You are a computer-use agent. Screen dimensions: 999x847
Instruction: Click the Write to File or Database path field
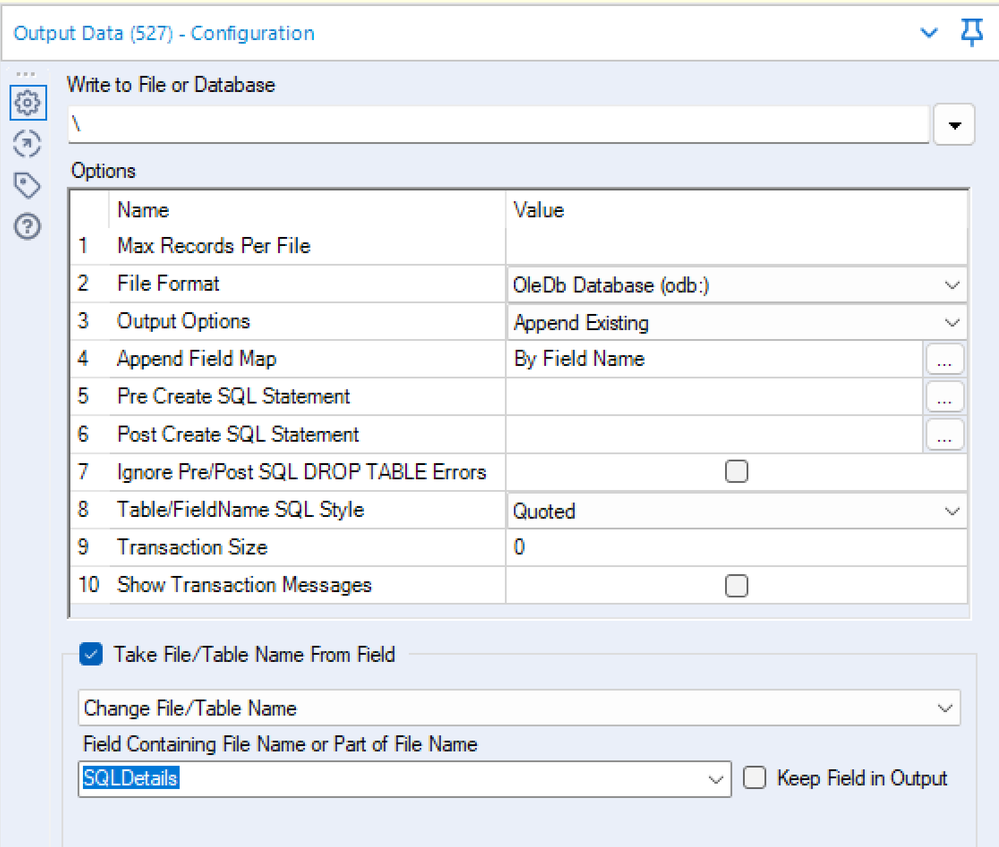tap(498, 124)
